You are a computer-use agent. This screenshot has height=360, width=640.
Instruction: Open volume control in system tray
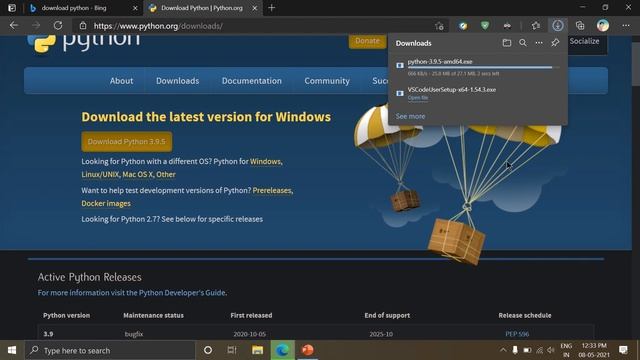pyautogui.click(x=551, y=350)
